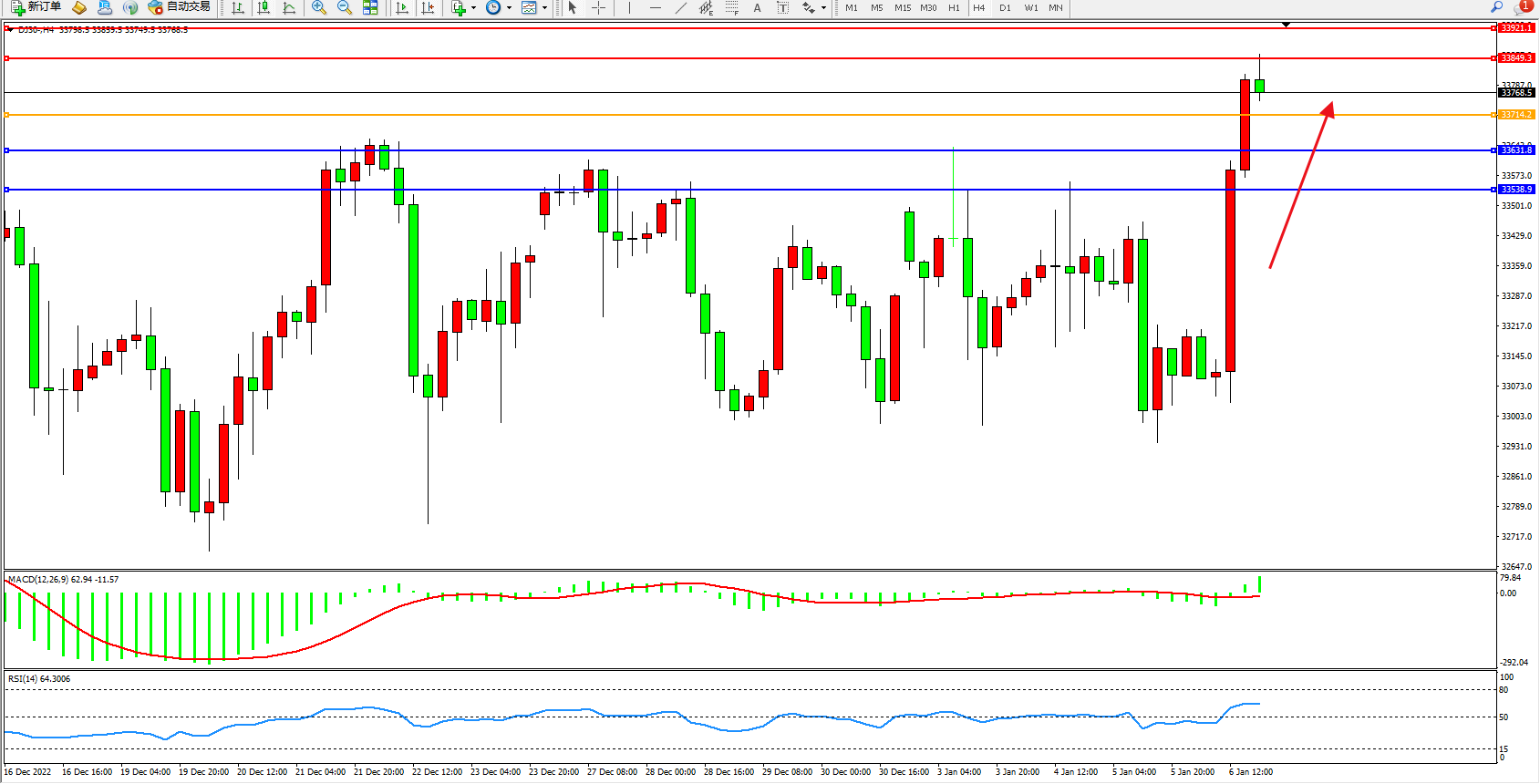Switch to H1 timeframe
This screenshot has height=784, width=1540.
click(x=954, y=8)
